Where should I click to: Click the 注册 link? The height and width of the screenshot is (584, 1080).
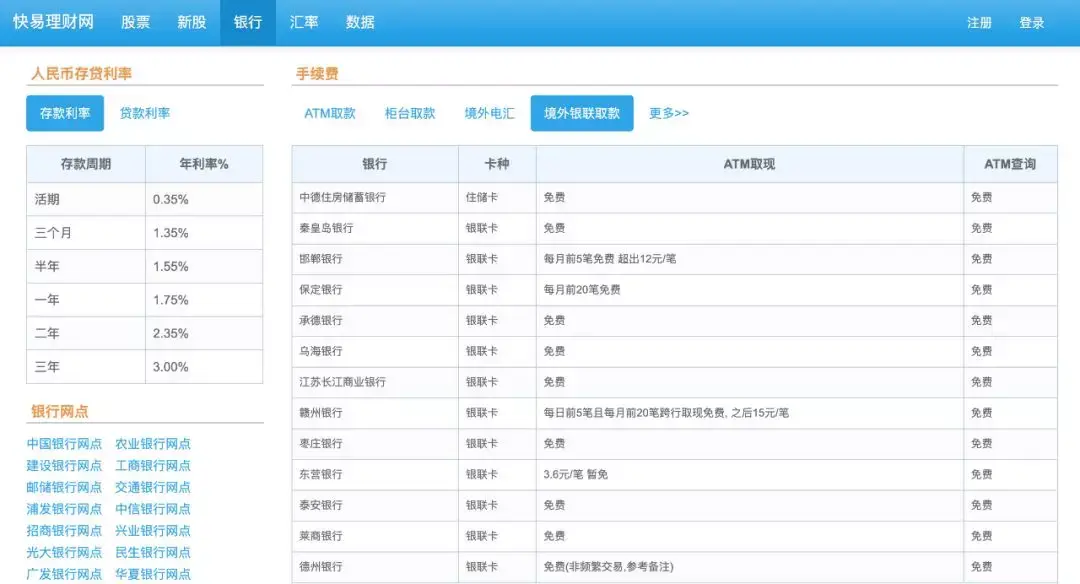[979, 23]
